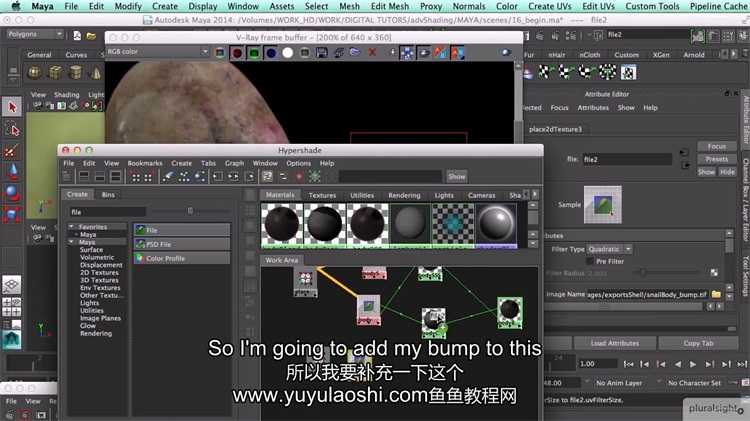Screen dimensions: 750x421
Task: Click Show button in Hypershade toolbar
Action: click(456, 177)
